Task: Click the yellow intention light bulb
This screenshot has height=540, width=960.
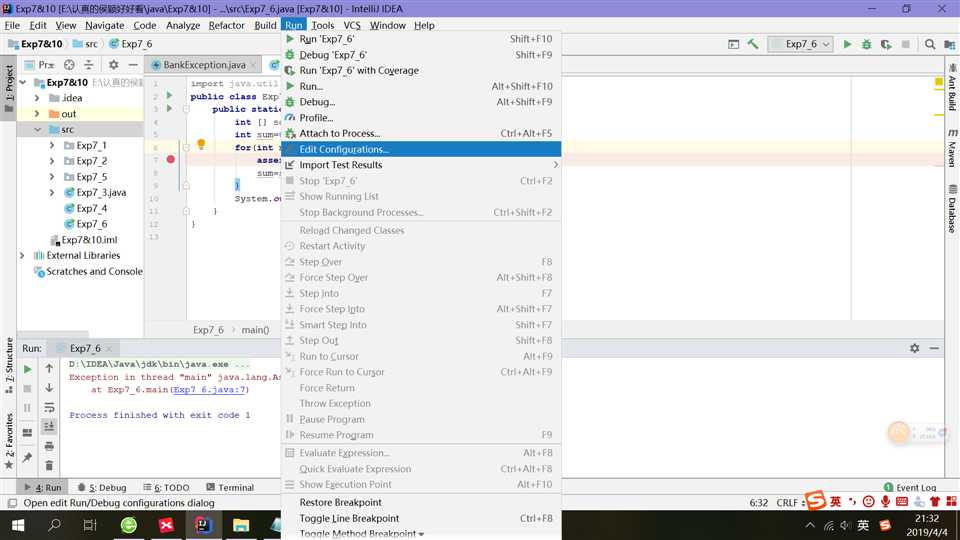Action: click(201, 144)
